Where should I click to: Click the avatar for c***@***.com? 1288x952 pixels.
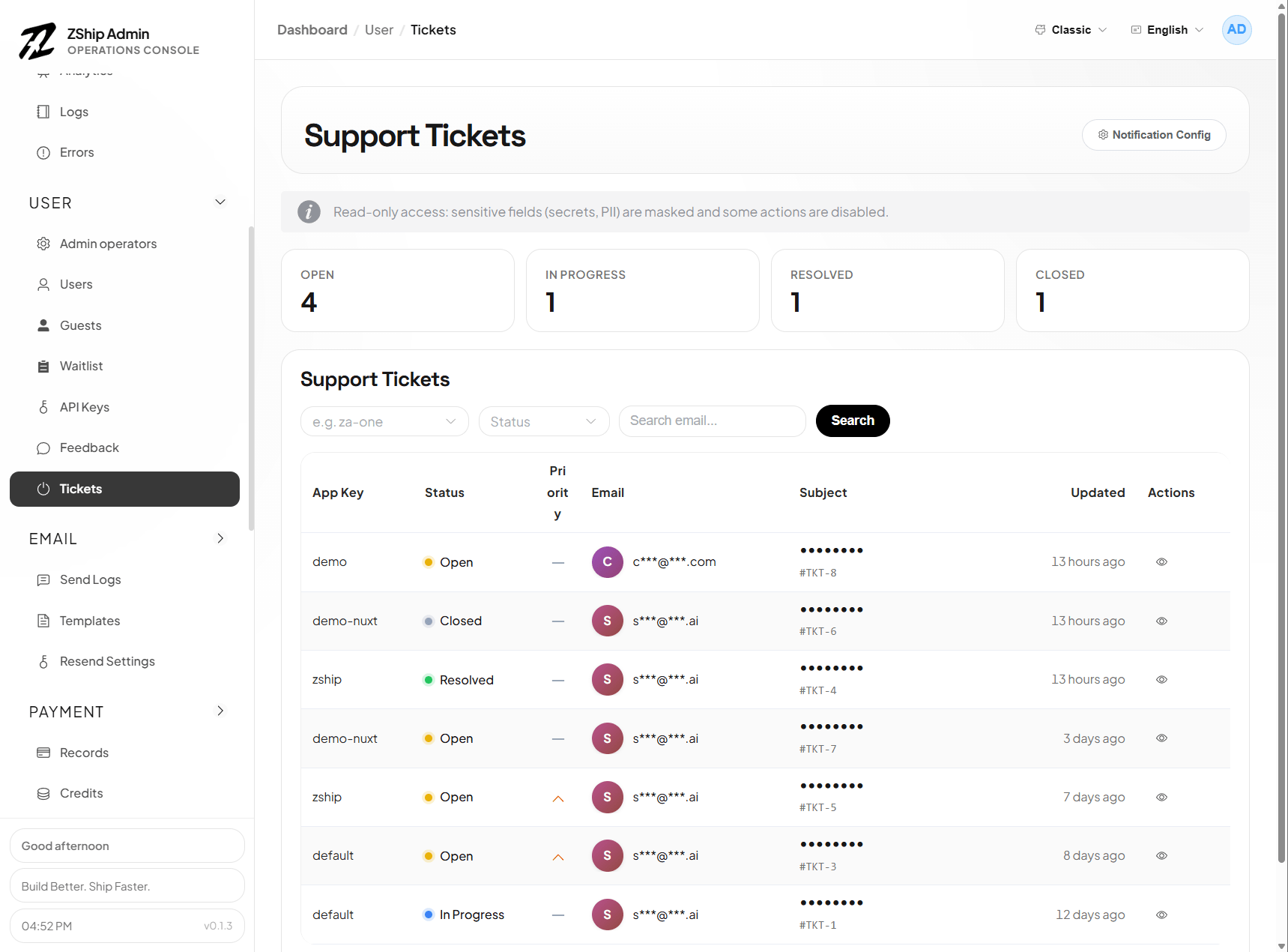tap(607, 562)
